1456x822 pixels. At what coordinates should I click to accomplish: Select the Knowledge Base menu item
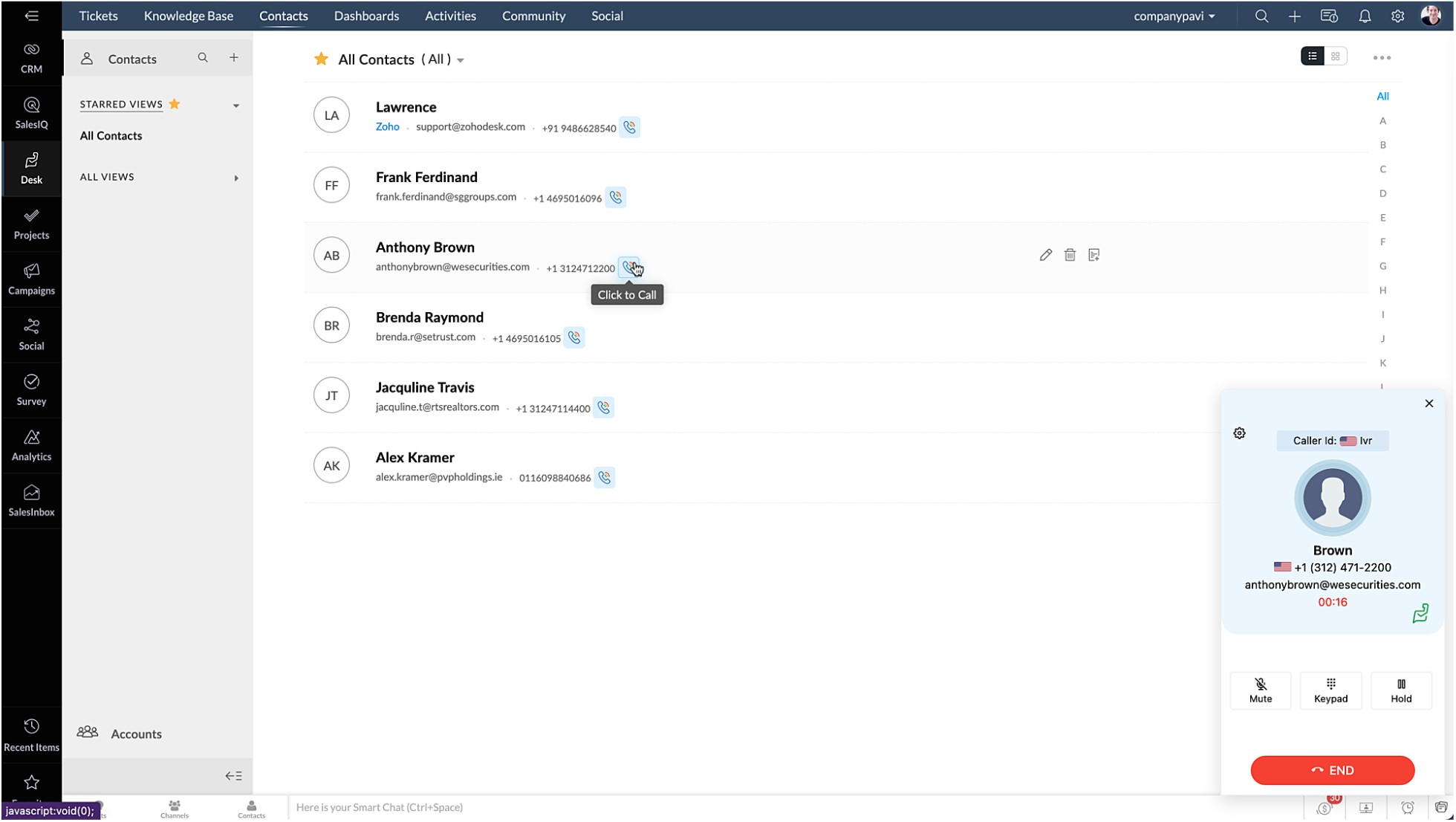[188, 15]
